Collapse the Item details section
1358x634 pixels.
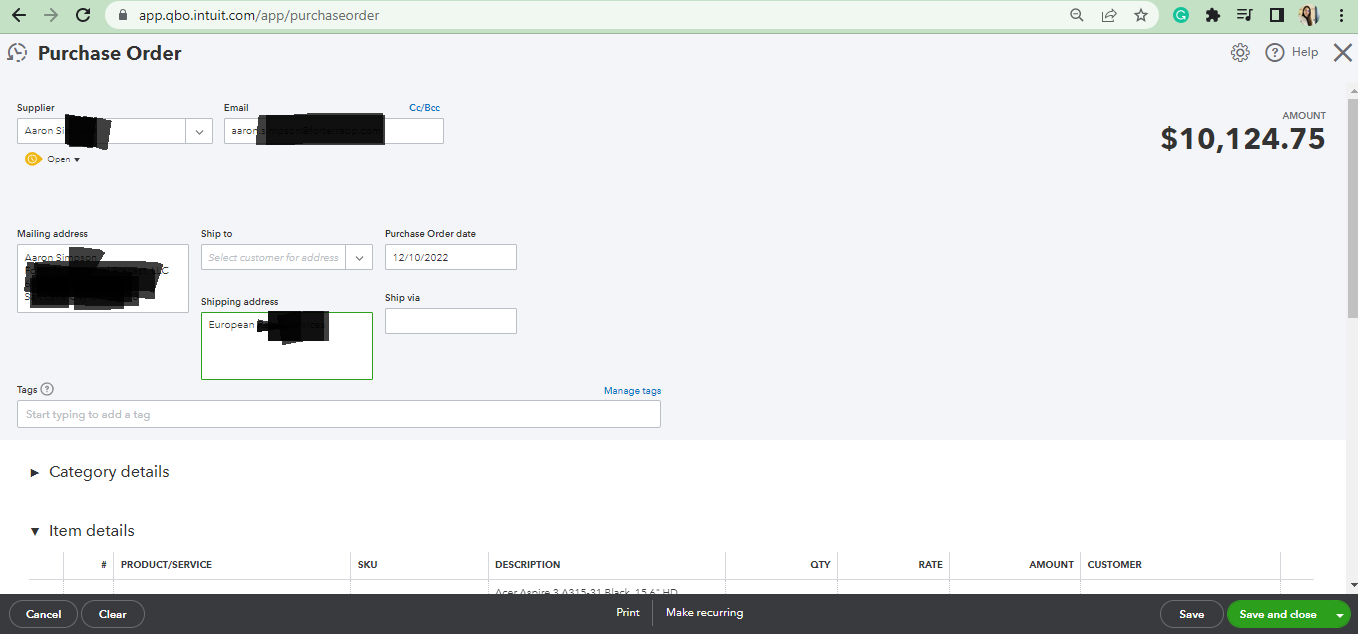coord(82,531)
